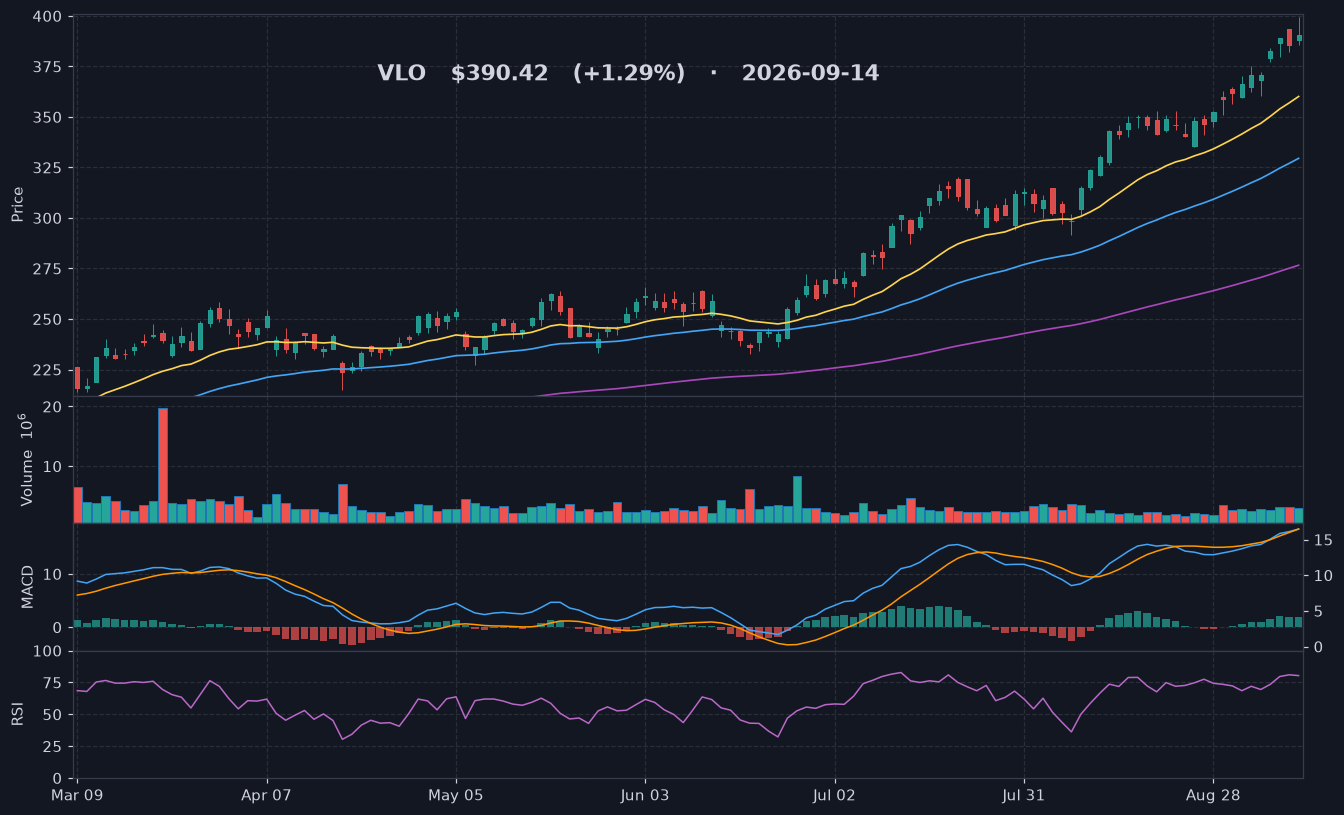Click the 250 price axis tick
Image resolution: width=1344 pixels, height=815 pixels.
pyautogui.click(x=47, y=320)
